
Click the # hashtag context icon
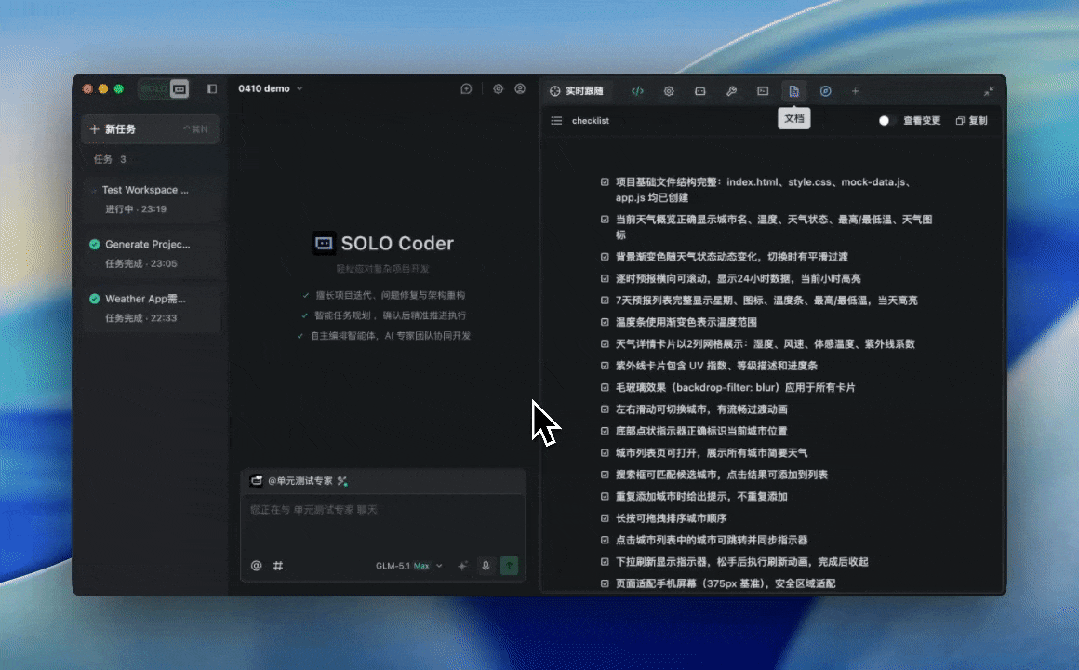pyautogui.click(x=278, y=565)
